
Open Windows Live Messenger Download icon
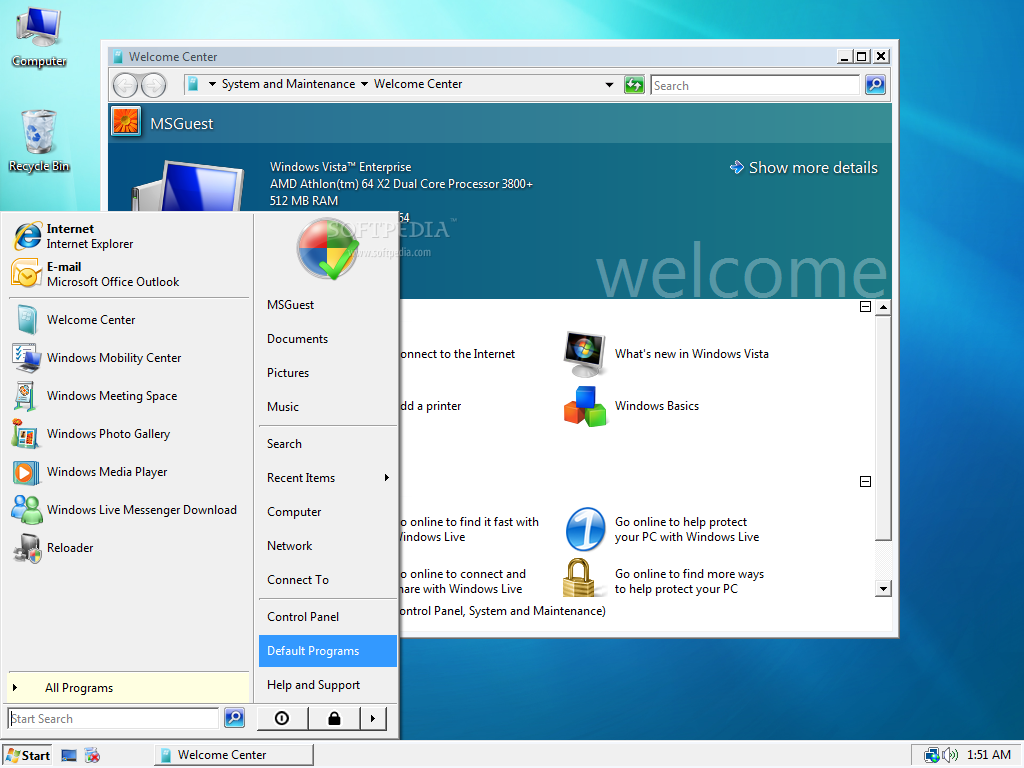tap(27, 509)
